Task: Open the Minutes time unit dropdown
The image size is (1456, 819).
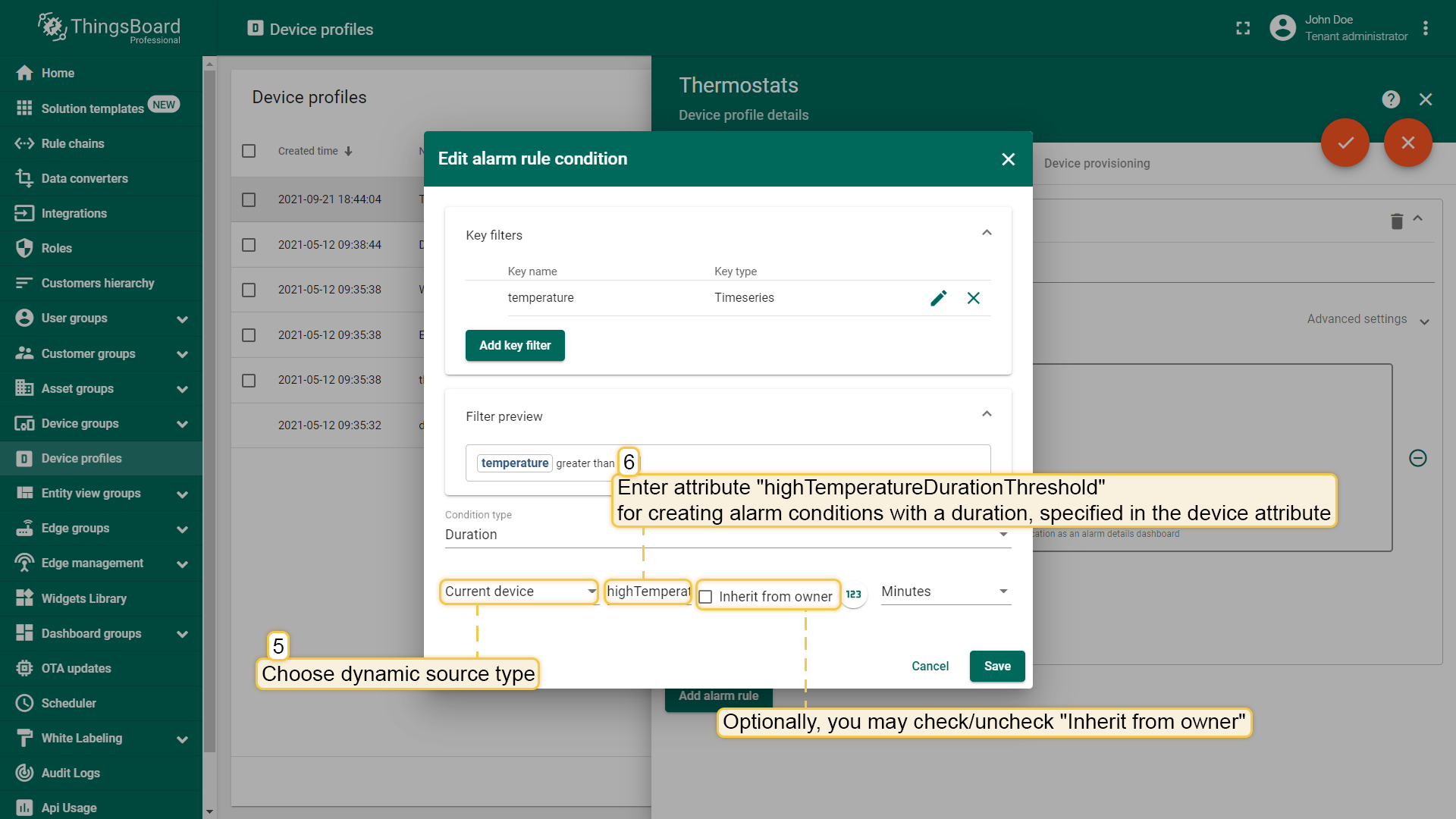Action: pyautogui.click(x=945, y=591)
